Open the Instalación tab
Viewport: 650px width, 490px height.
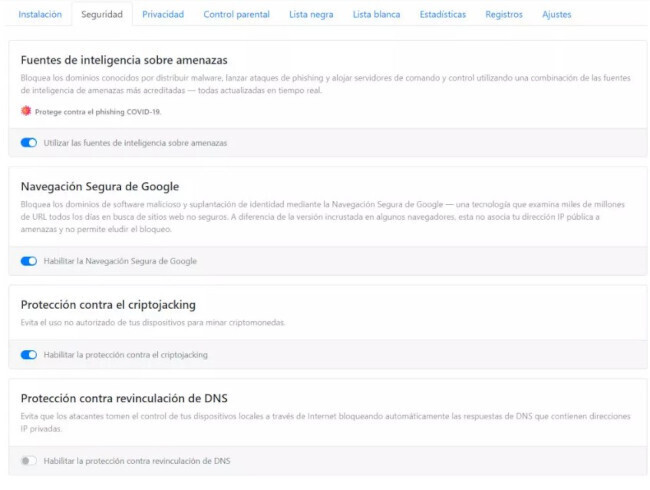tap(40, 15)
